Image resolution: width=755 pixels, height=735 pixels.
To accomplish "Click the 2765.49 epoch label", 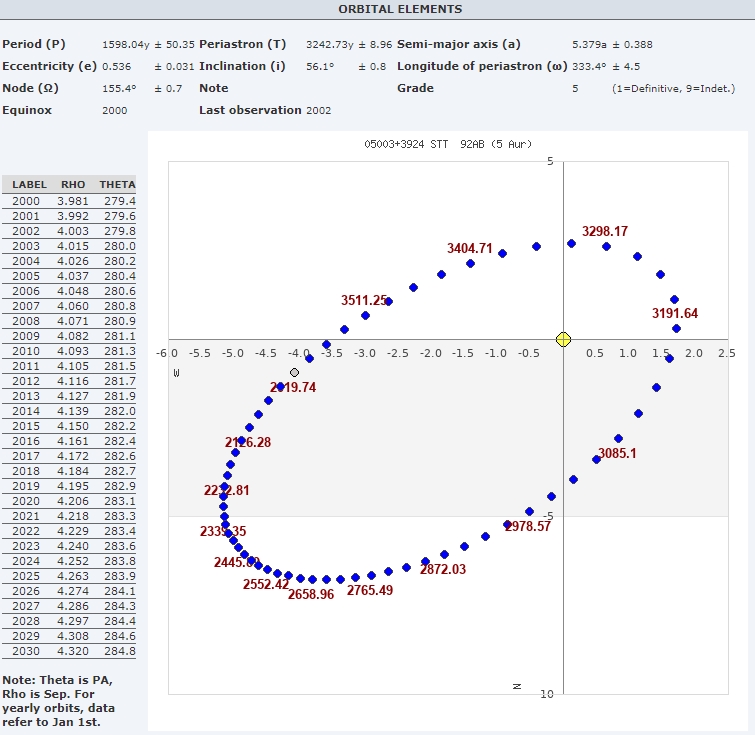I will [x=370, y=591].
